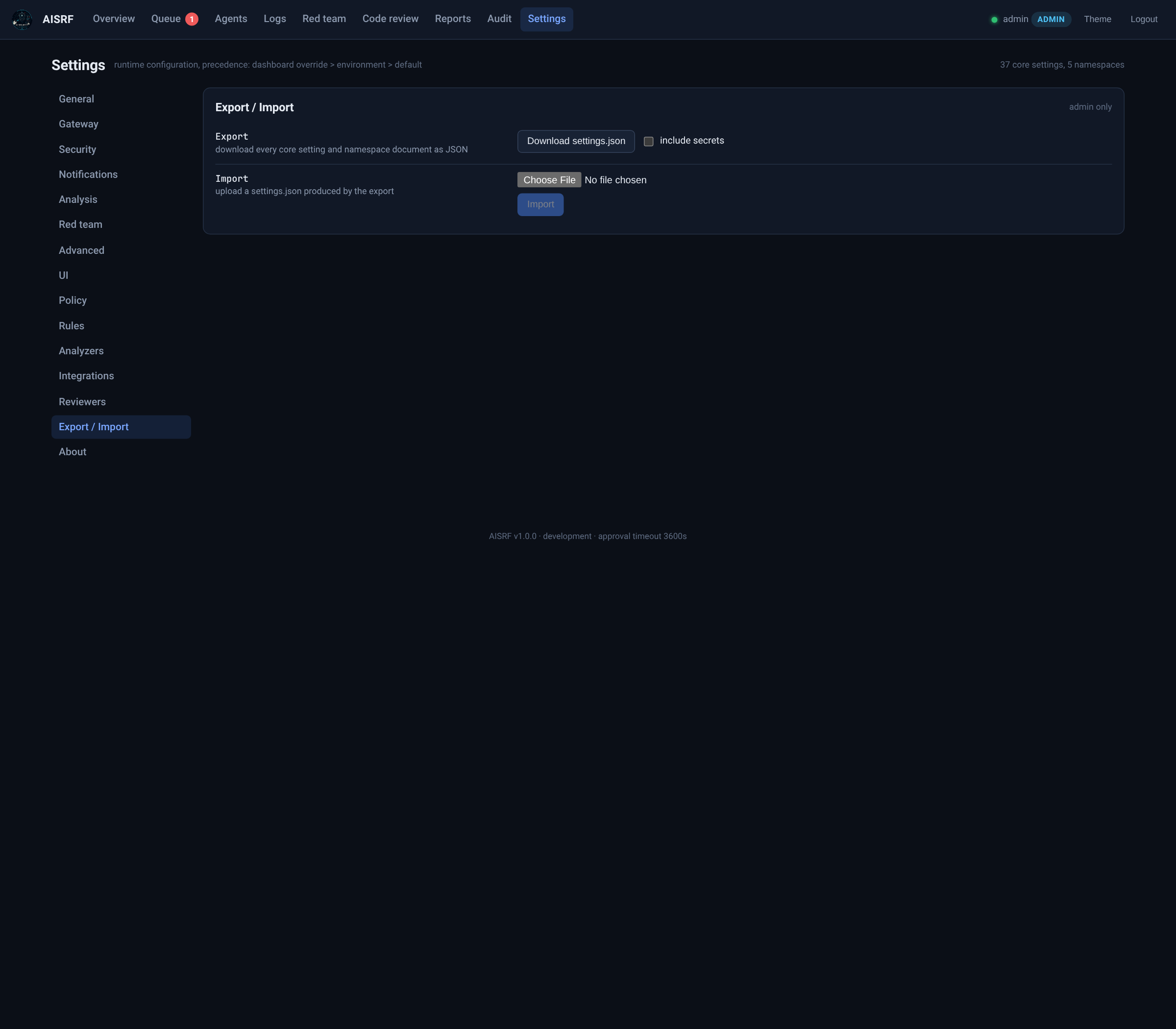Select Analysis in settings sidebar
This screenshot has height=1029, width=1176.
[121, 199]
